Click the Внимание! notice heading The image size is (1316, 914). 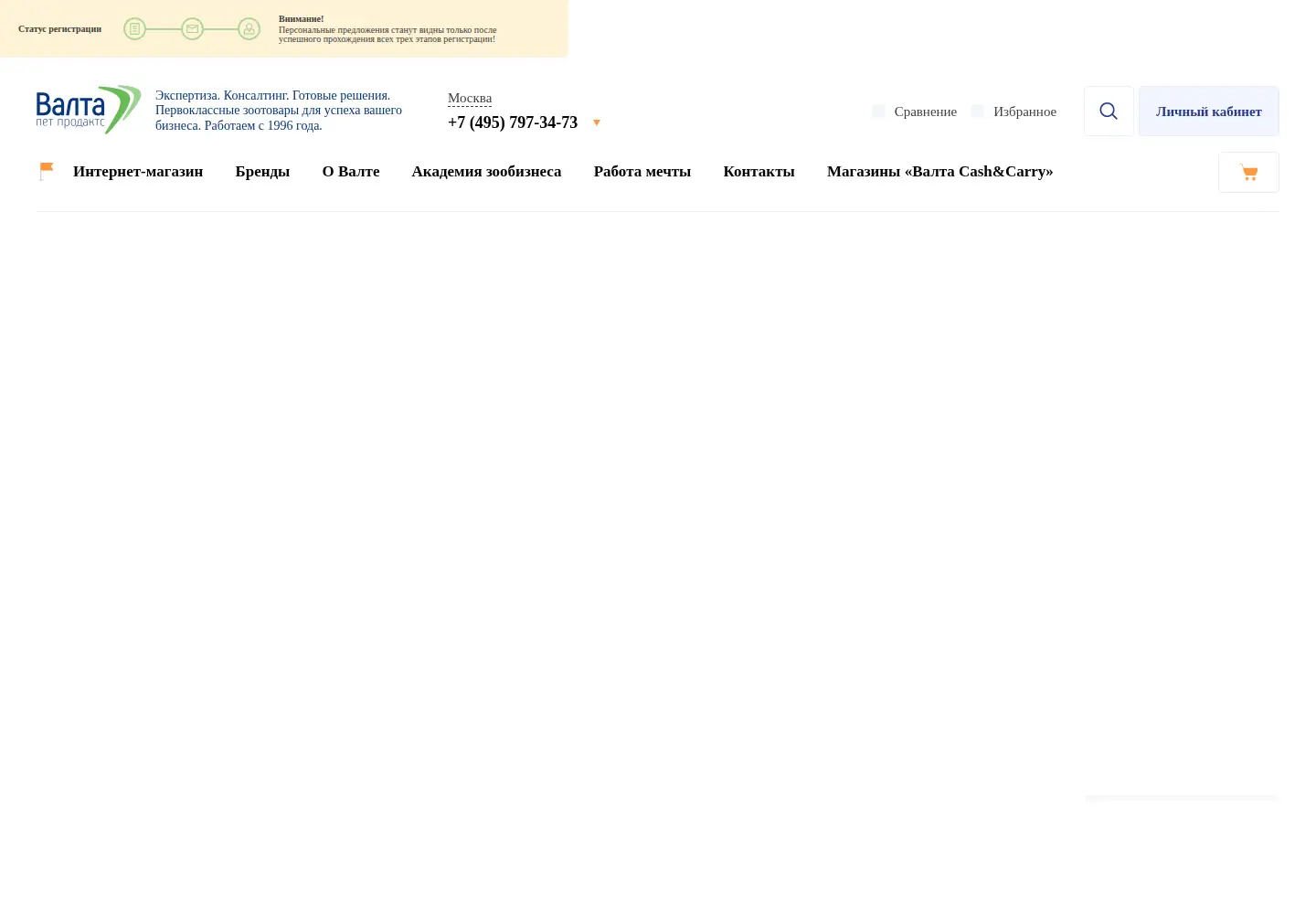click(301, 18)
